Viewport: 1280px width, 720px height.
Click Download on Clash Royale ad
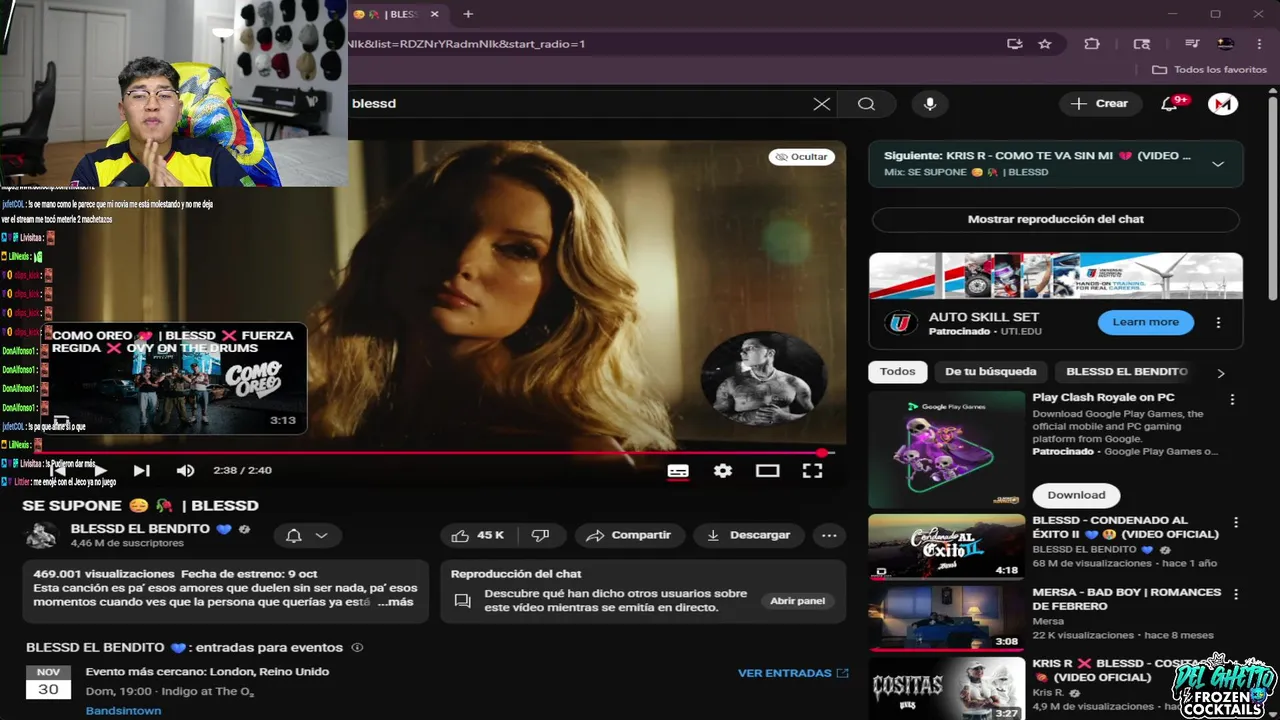pyautogui.click(x=1076, y=495)
